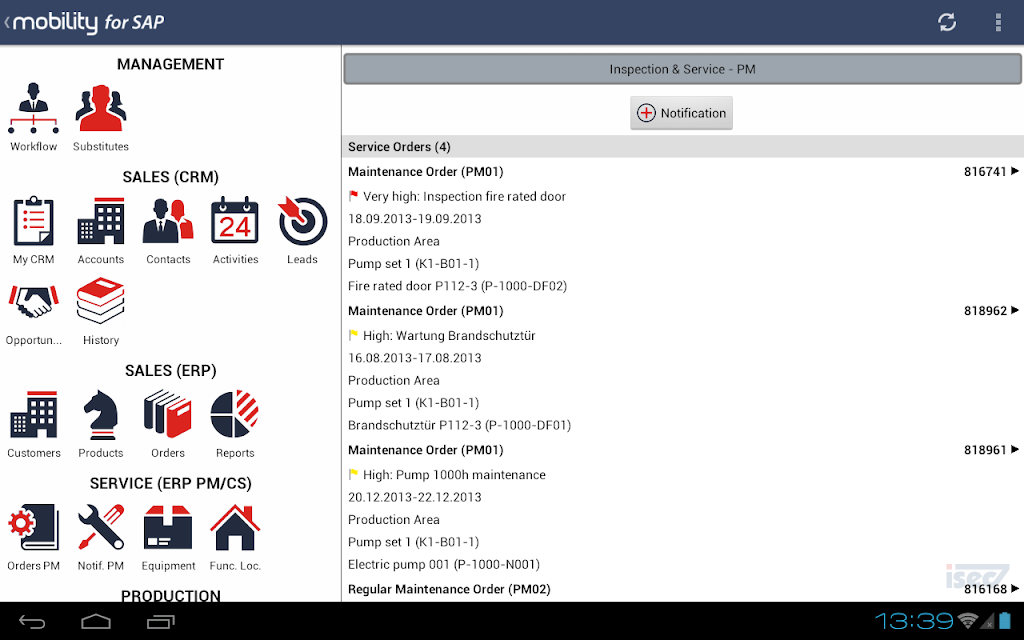Open the Leads target icon
The width and height of the screenshot is (1024, 640).
302,221
